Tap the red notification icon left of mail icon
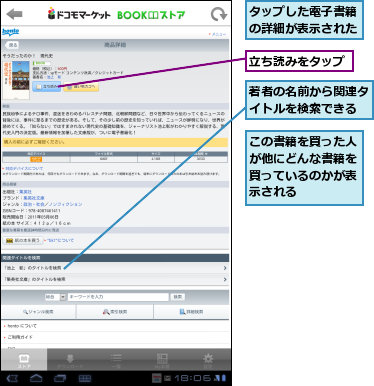374x386 pixels. click(x=157, y=378)
